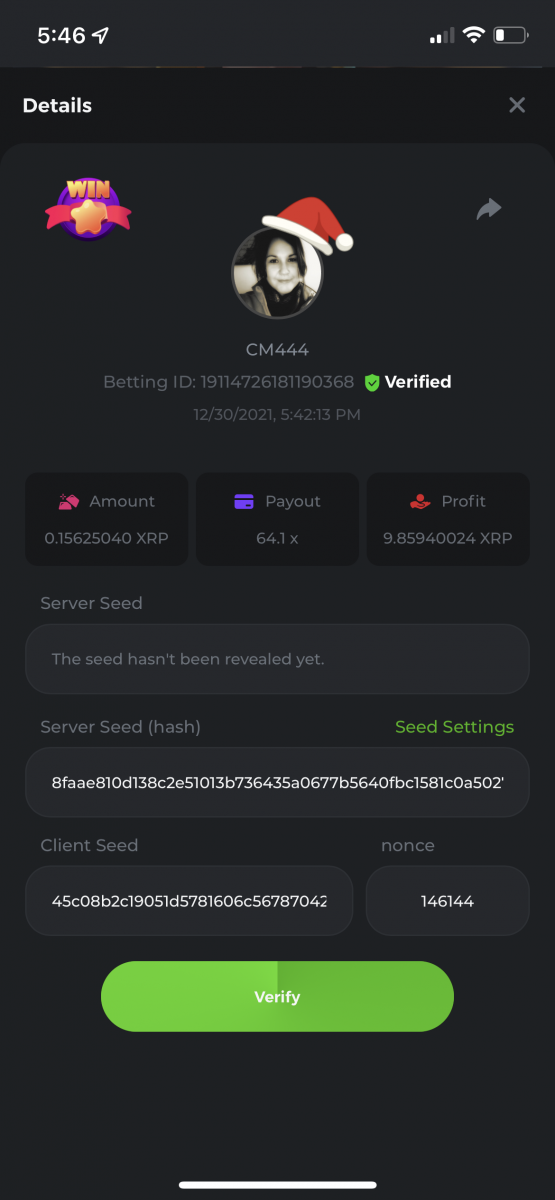Open CM444's profile avatar

pos(277,272)
